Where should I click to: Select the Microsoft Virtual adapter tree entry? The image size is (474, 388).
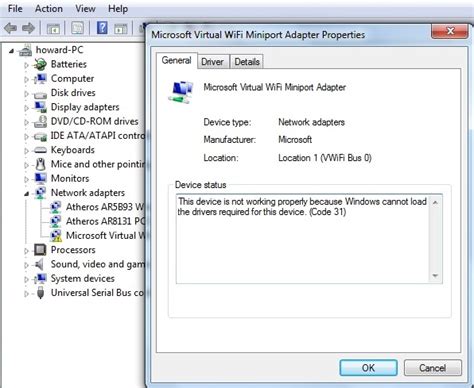coord(106,236)
